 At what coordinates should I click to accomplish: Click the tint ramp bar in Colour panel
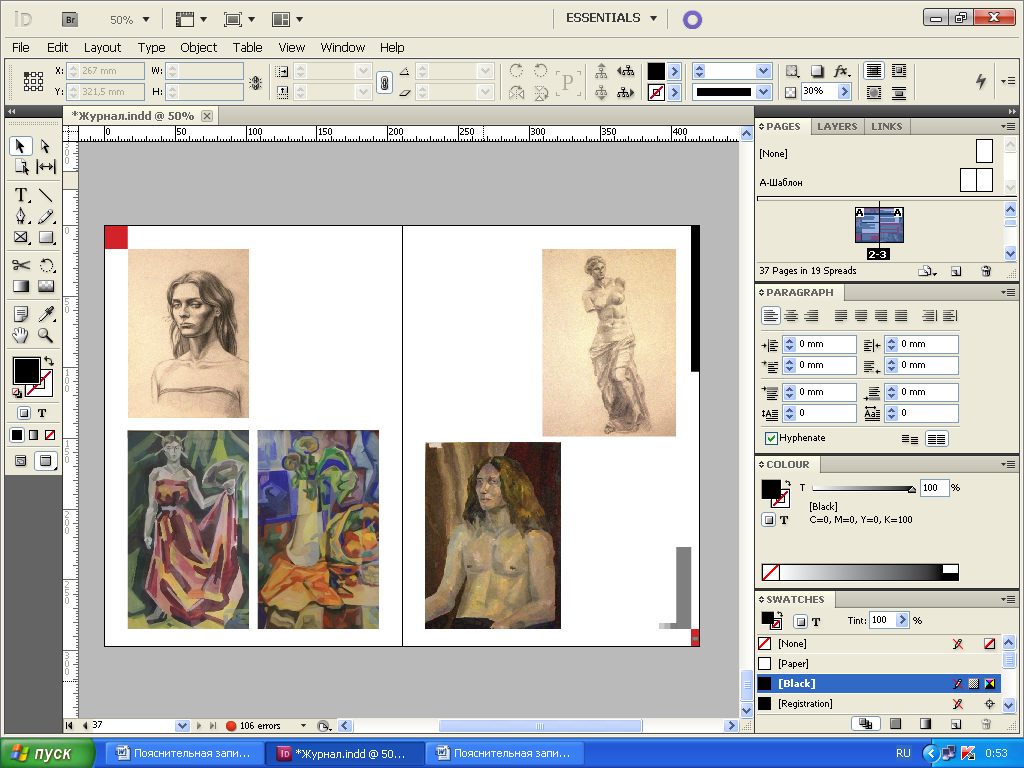(x=860, y=572)
